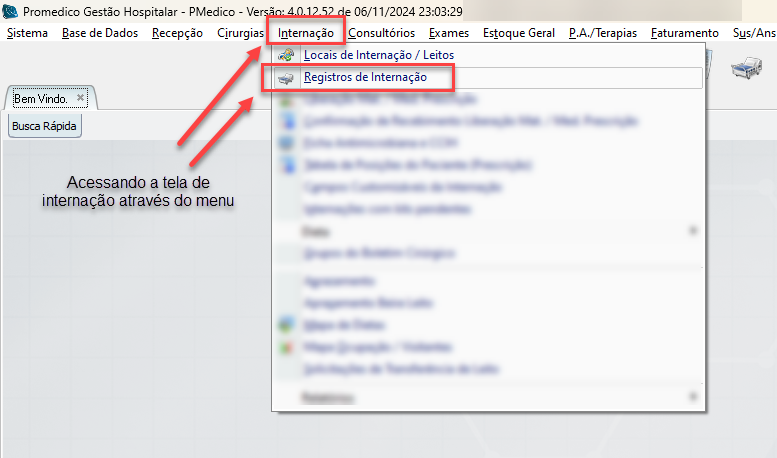Screen dimensions: 777x458
Task: Click the Locais de Internação / Leitos icon
Action: [x=287, y=55]
